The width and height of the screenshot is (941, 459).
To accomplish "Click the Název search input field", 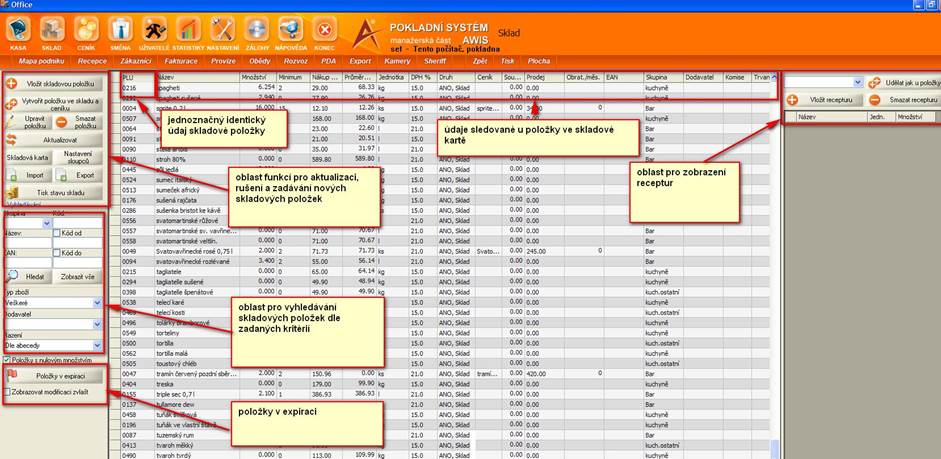I will (x=28, y=243).
